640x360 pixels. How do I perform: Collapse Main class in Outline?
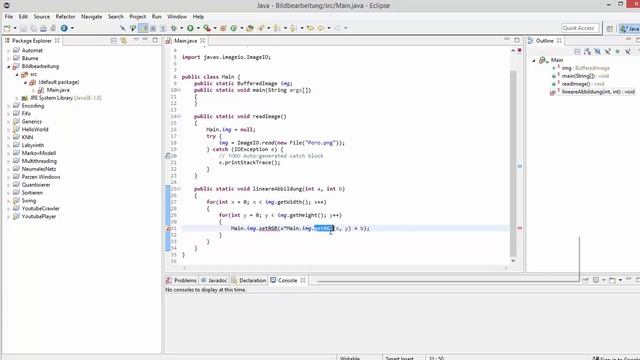coord(533,60)
